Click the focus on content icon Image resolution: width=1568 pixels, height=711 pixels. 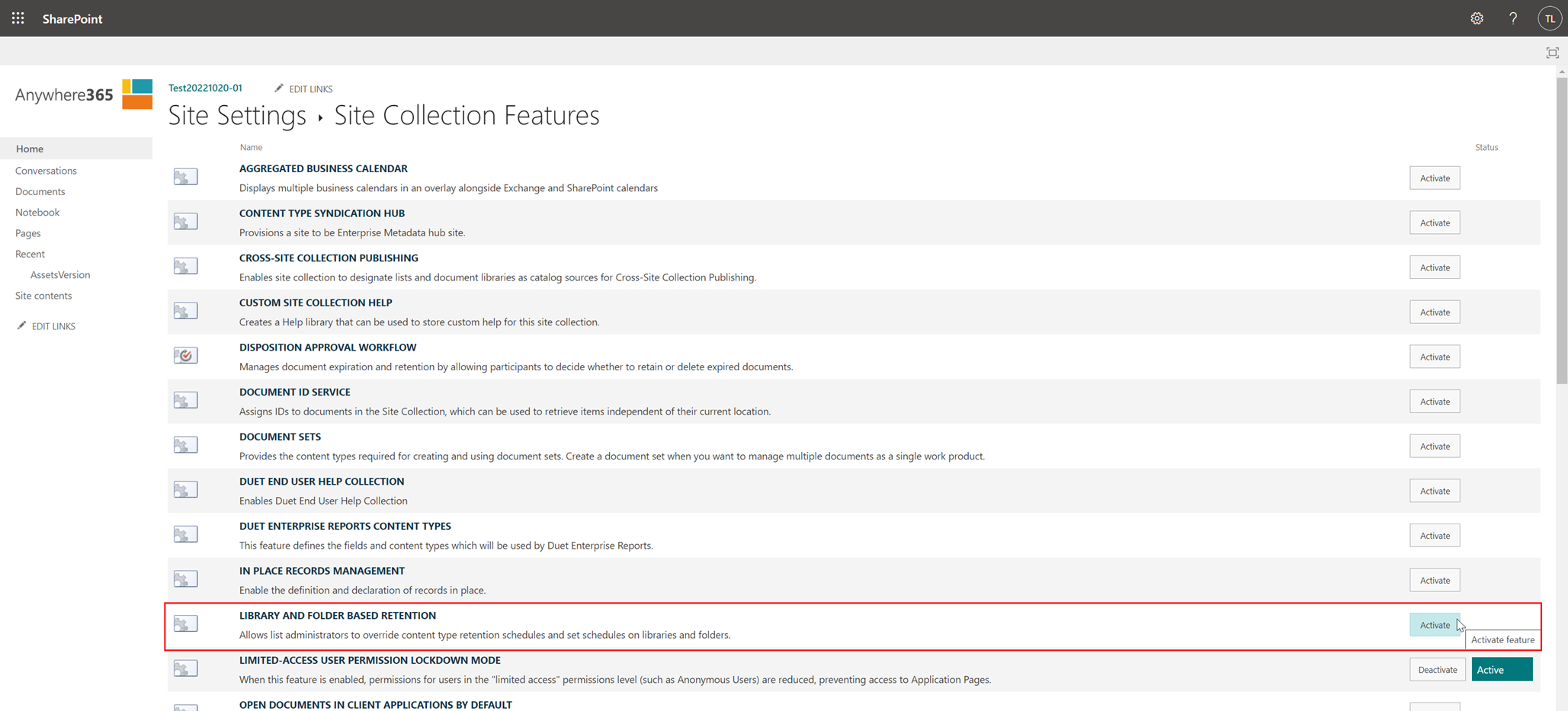point(1552,53)
